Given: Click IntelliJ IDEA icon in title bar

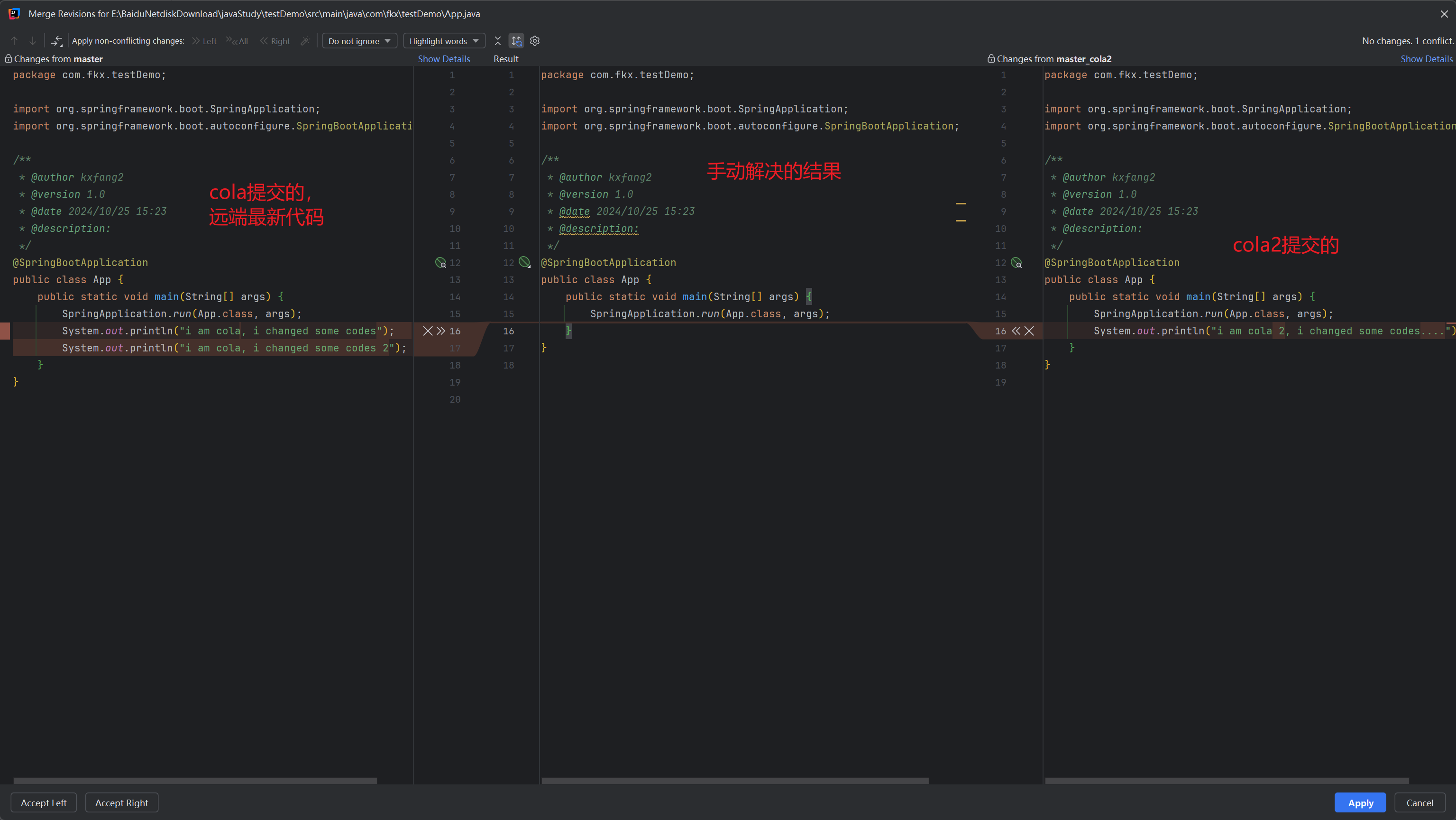Looking at the screenshot, I should [14, 14].
